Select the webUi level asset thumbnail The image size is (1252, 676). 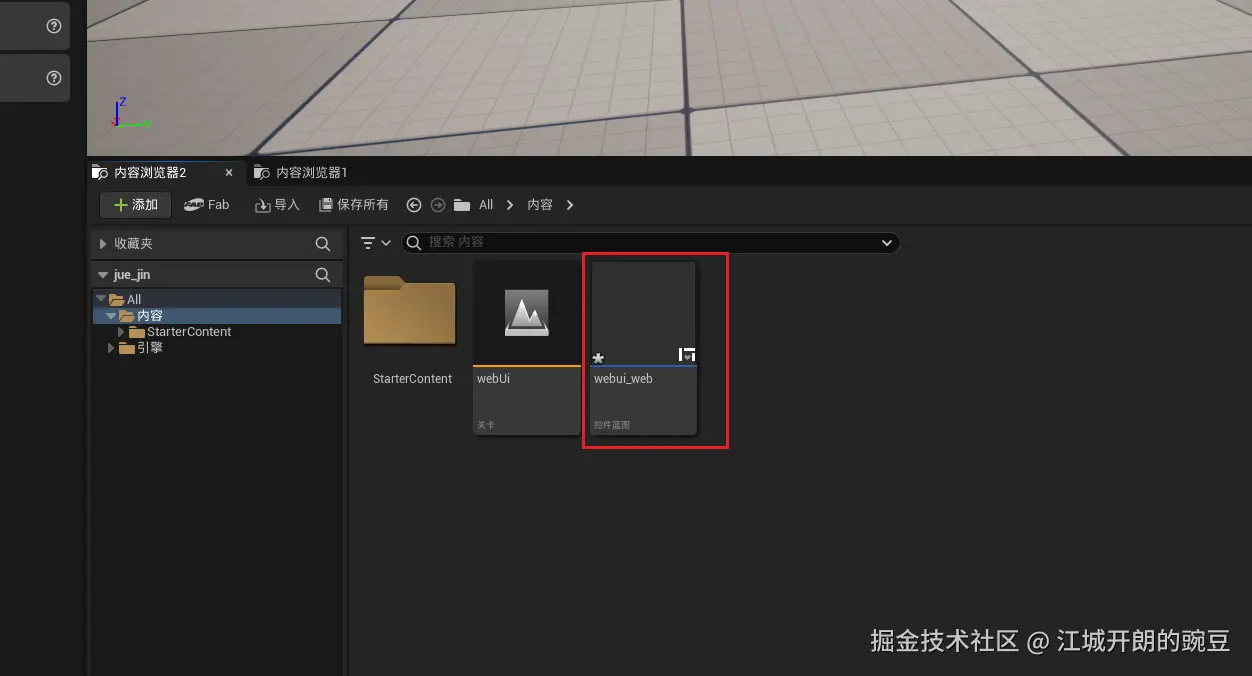[527, 313]
